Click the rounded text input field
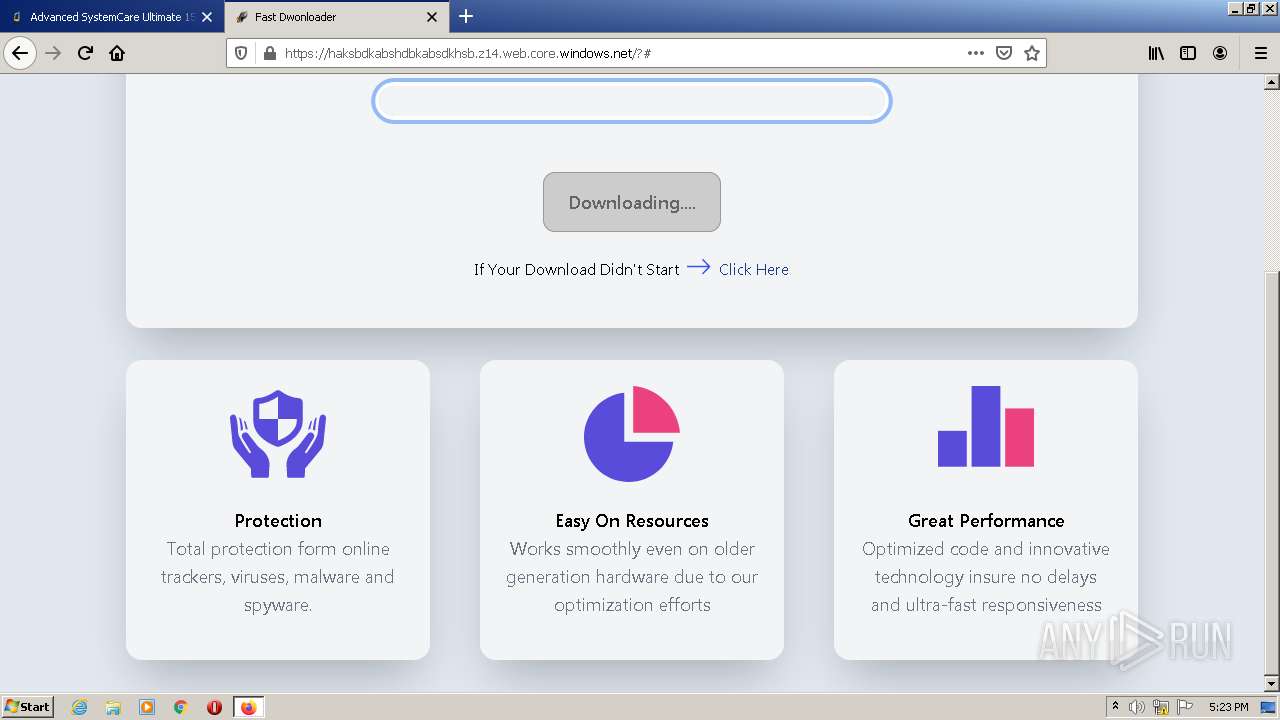This screenshot has width=1280, height=720. point(632,101)
